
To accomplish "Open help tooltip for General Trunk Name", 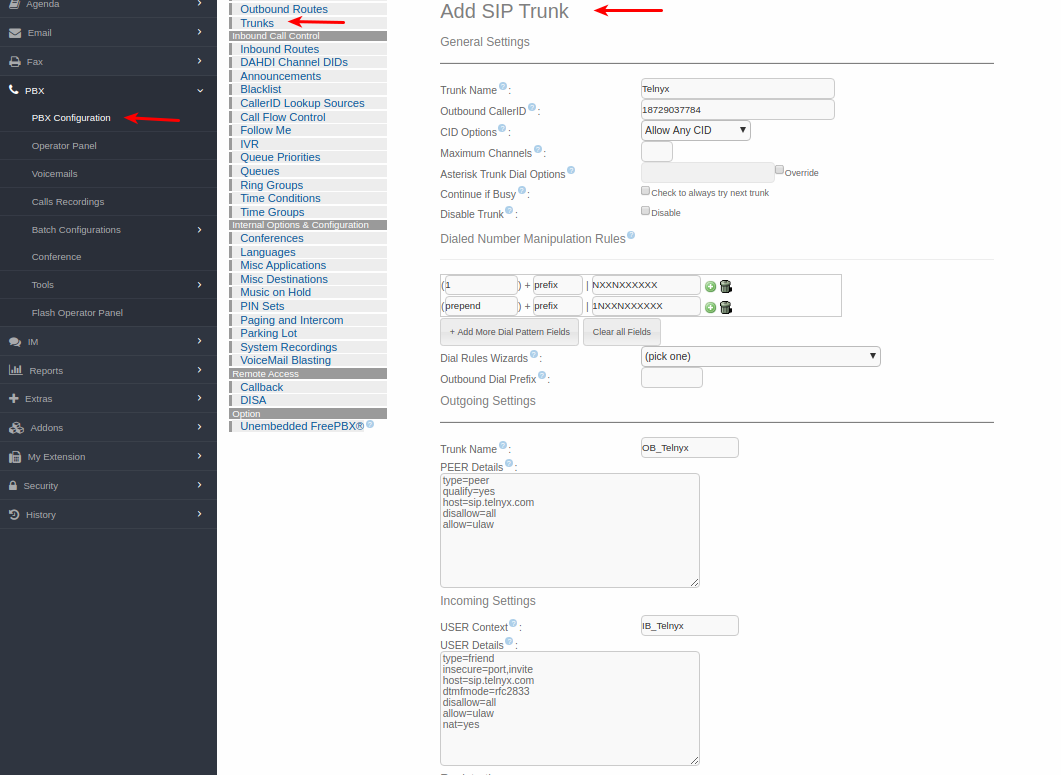I will coord(503,87).
